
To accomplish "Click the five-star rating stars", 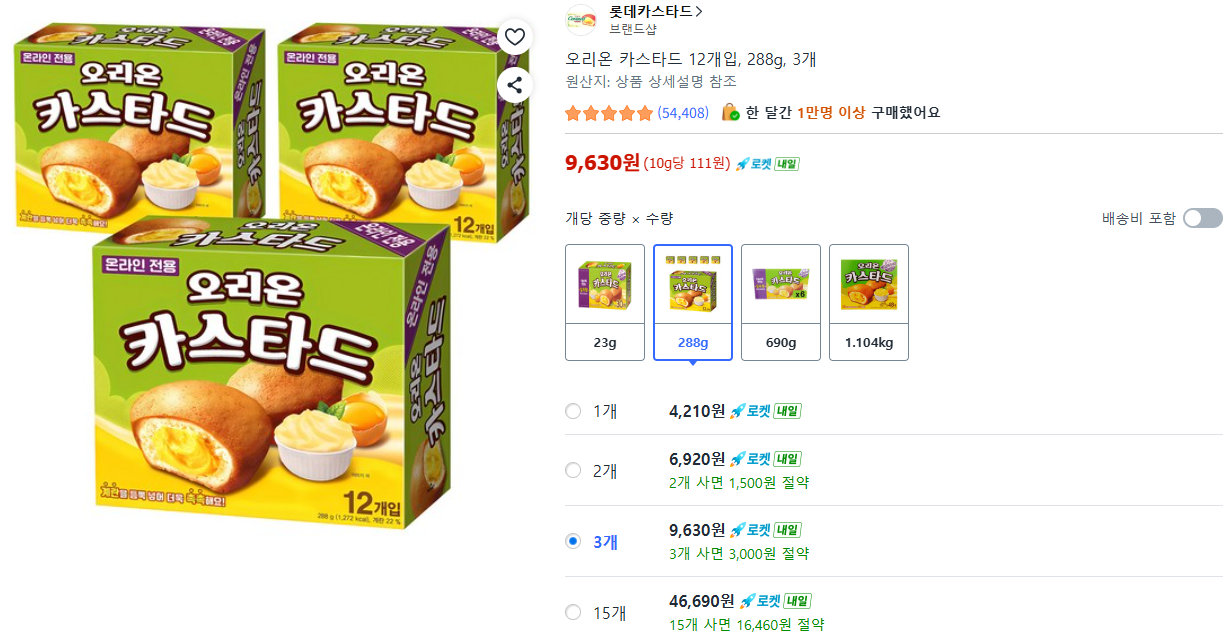I will pyautogui.click(x=608, y=113).
